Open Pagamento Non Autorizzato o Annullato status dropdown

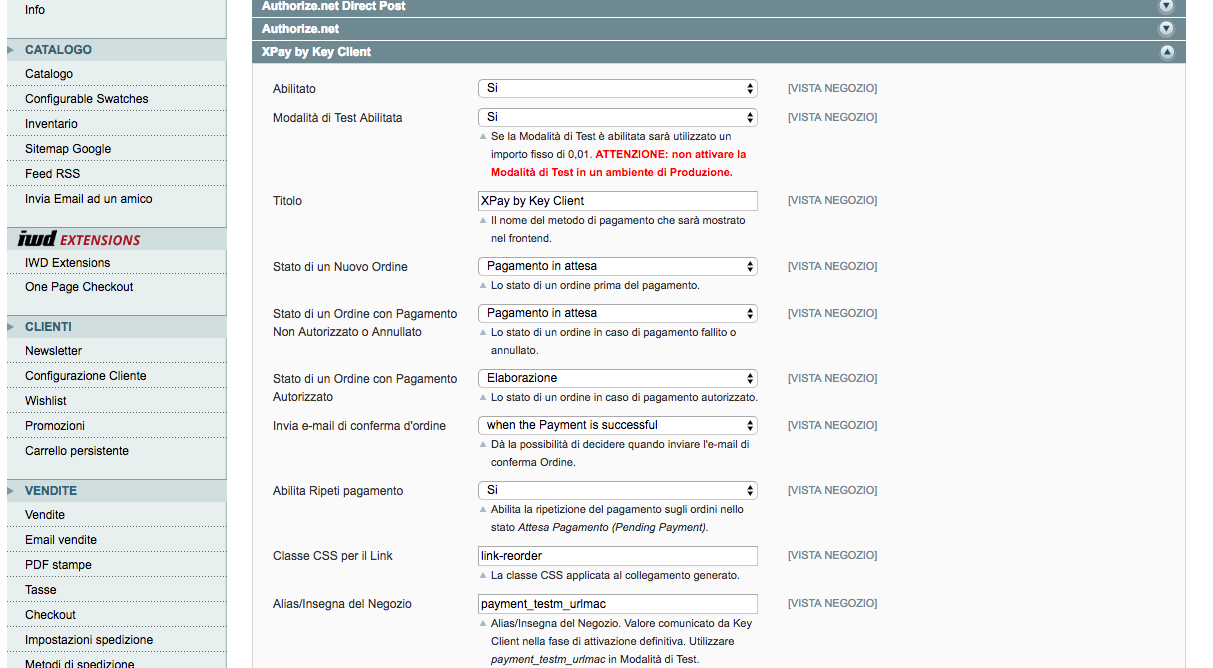[x=618, y=314]
